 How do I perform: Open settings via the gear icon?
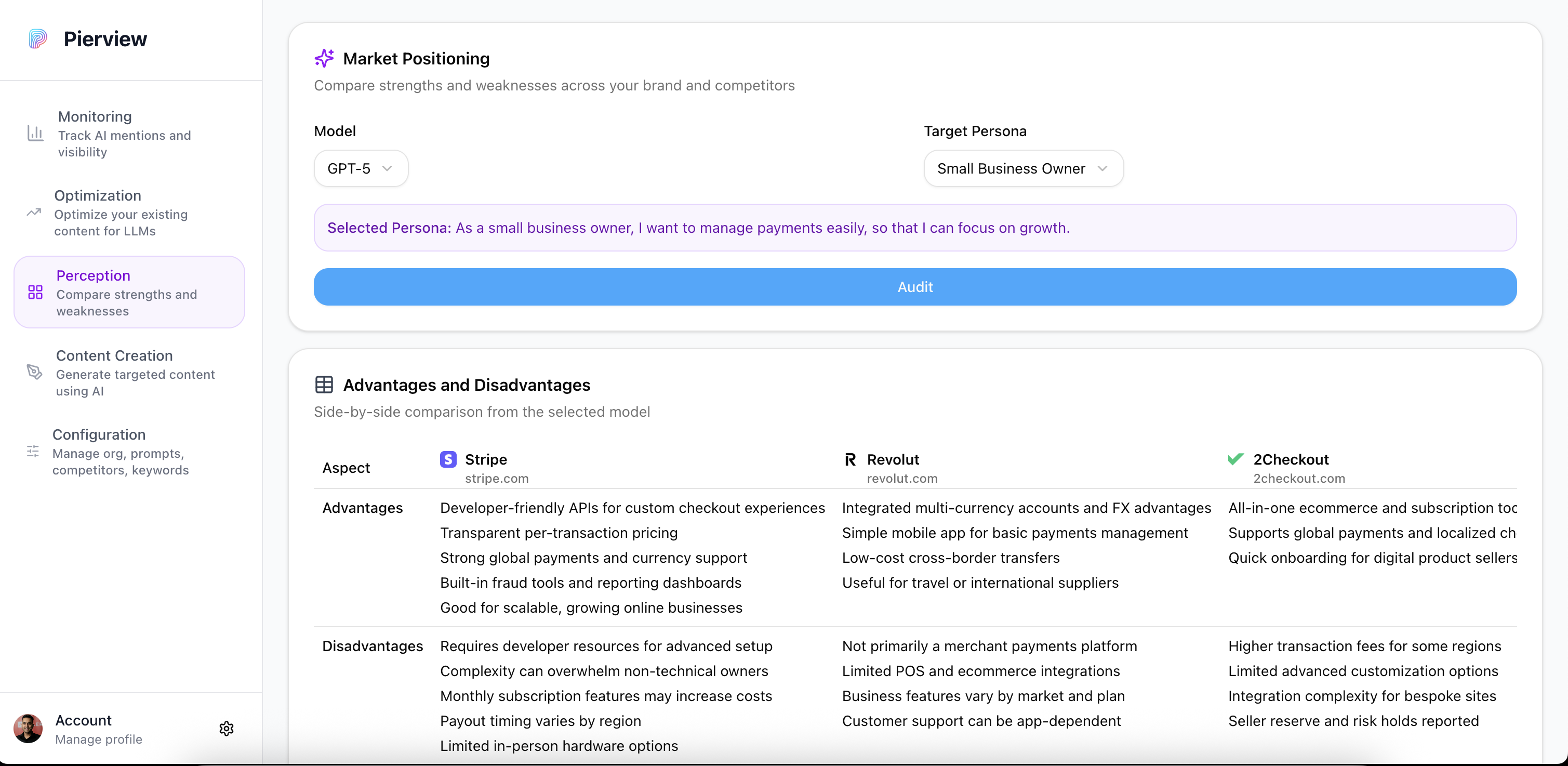[227, 728]
